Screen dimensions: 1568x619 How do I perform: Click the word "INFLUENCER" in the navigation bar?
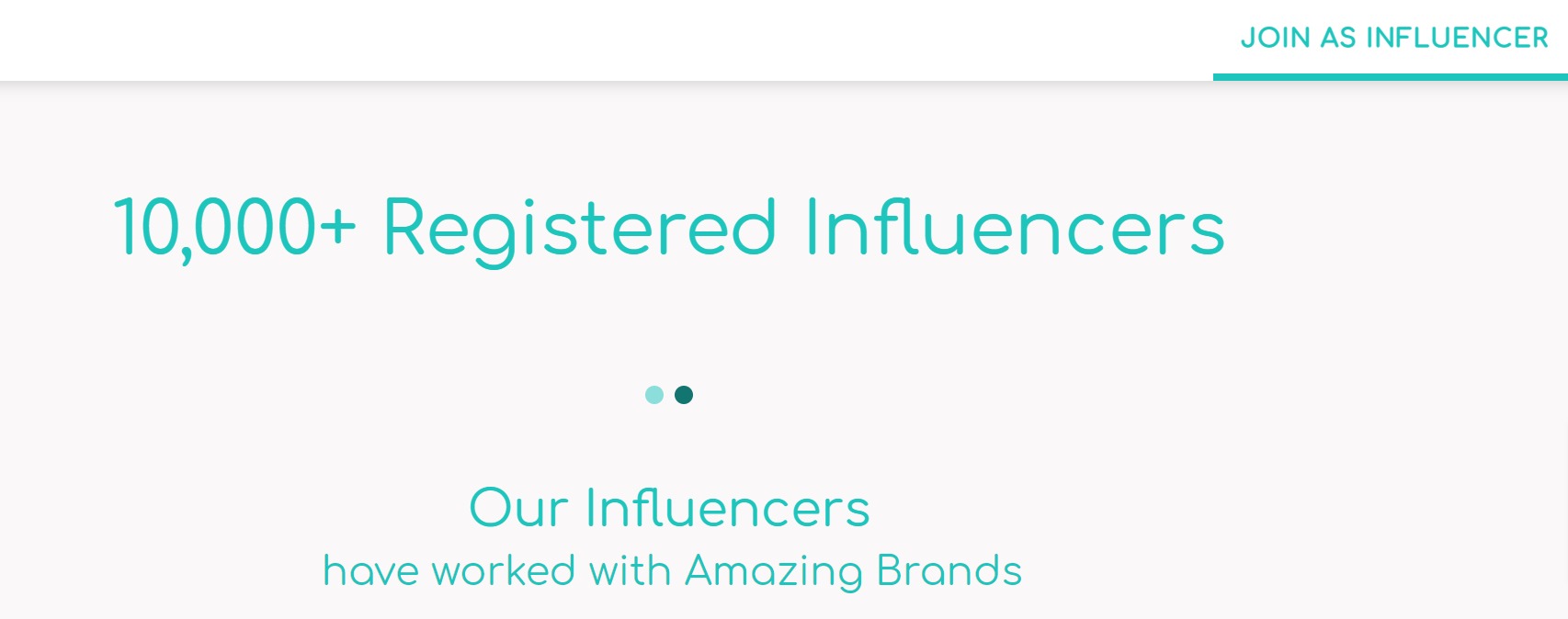click(x=1457, y=38)
